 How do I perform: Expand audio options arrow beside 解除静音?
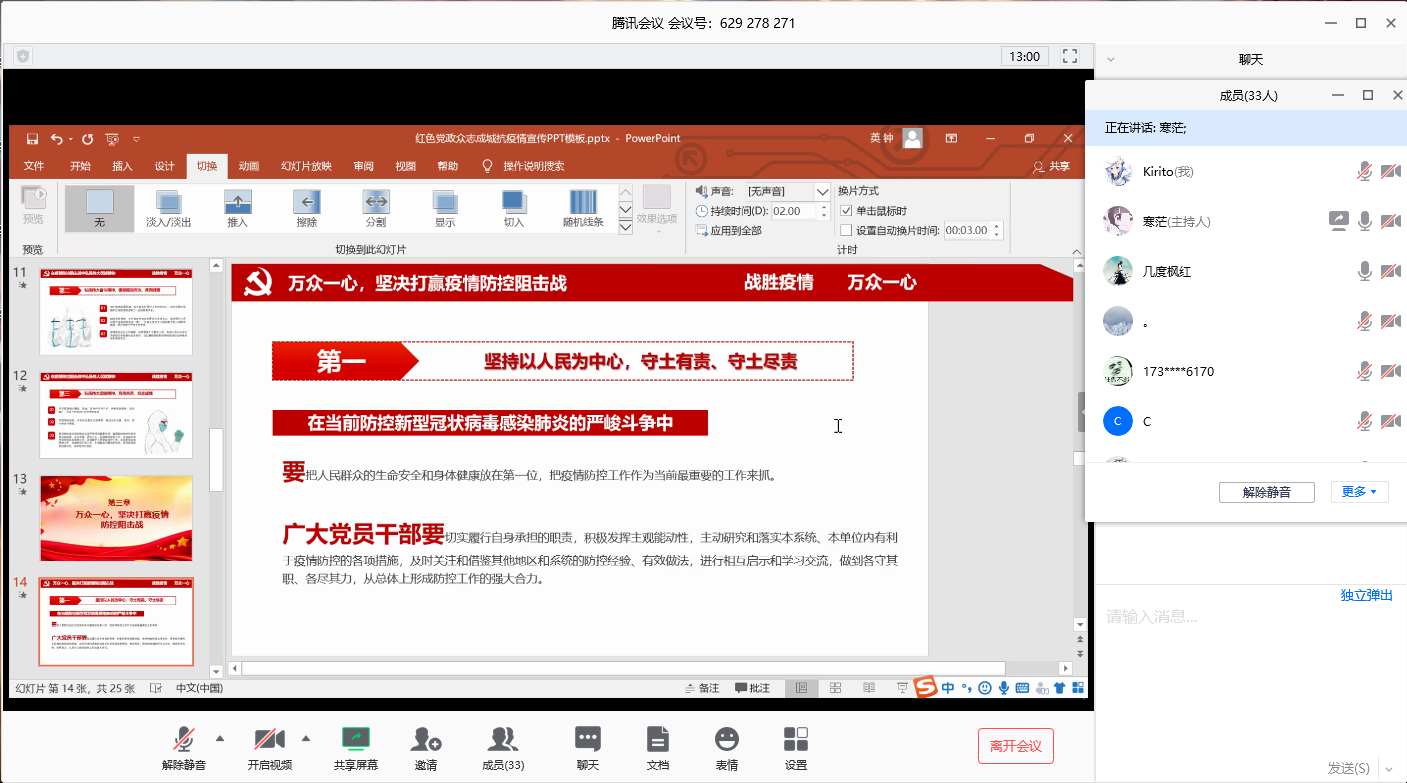(x=220, y=739)
